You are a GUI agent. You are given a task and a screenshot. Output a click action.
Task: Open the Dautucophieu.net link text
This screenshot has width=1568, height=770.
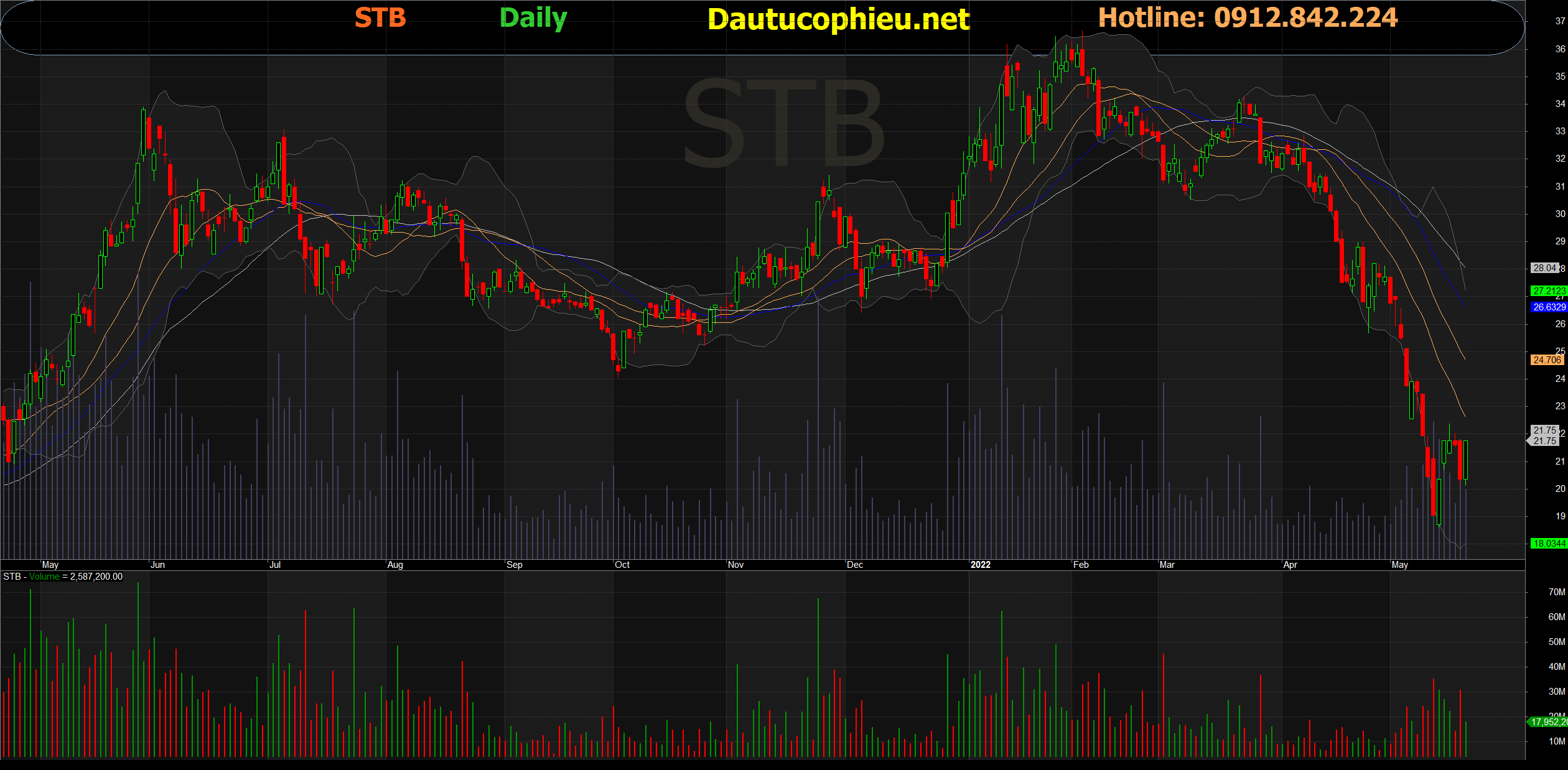(x=838, y=19)
